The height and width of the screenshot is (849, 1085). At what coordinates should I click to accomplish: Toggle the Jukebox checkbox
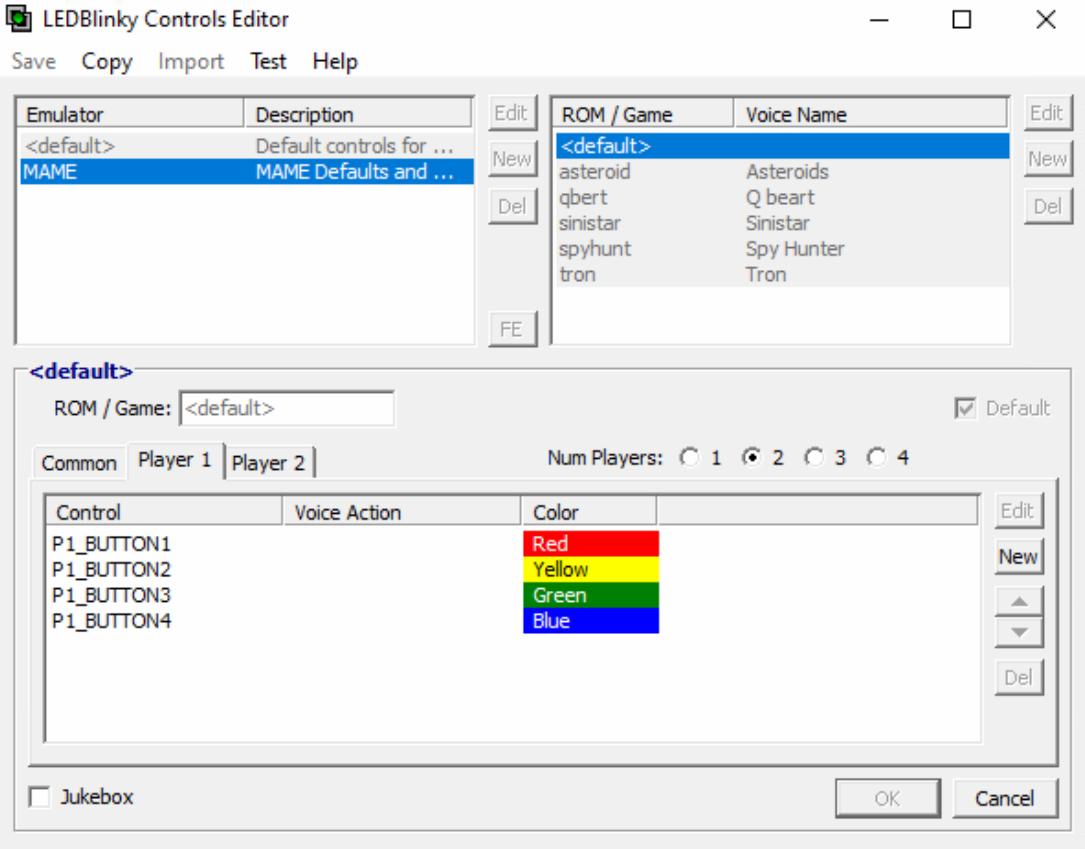(x=39, y=797)
